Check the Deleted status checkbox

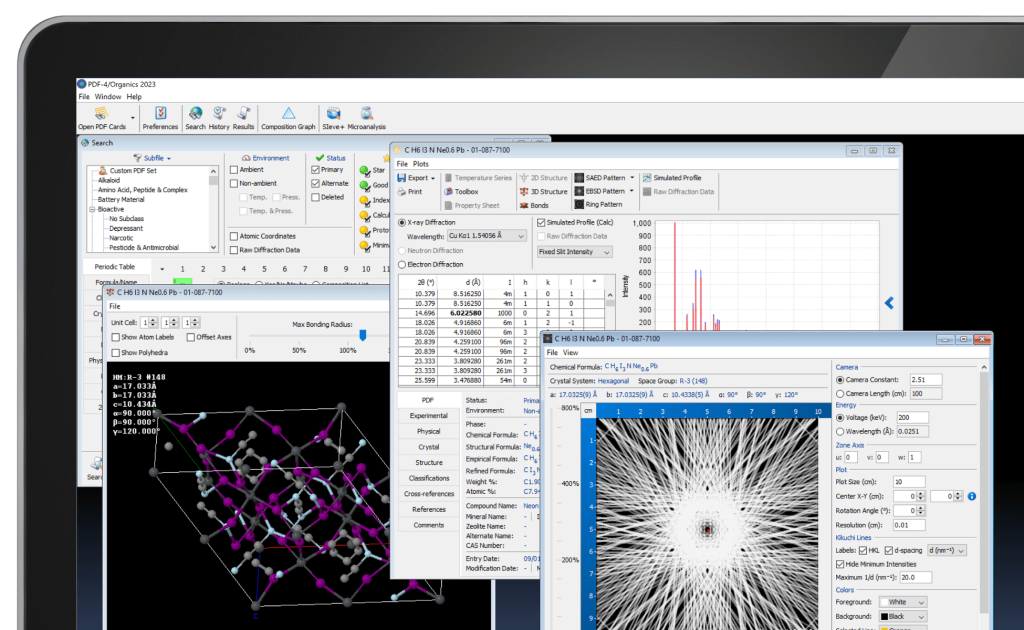click(x=315, y=197)
